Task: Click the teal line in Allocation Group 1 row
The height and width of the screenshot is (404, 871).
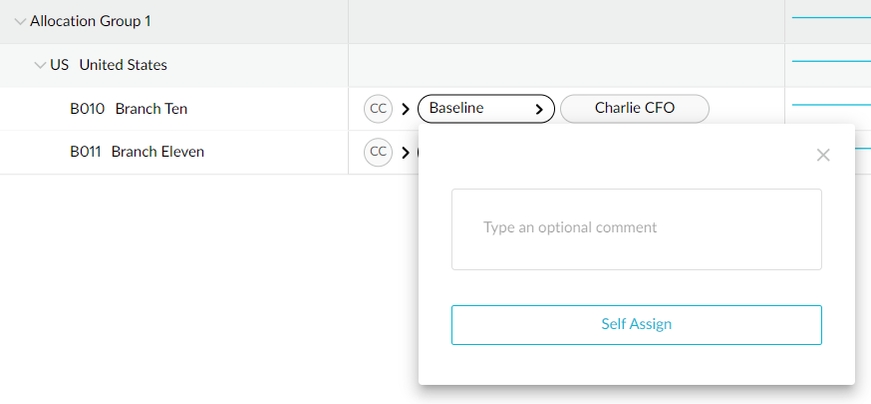Action: [x=830, y=18]
